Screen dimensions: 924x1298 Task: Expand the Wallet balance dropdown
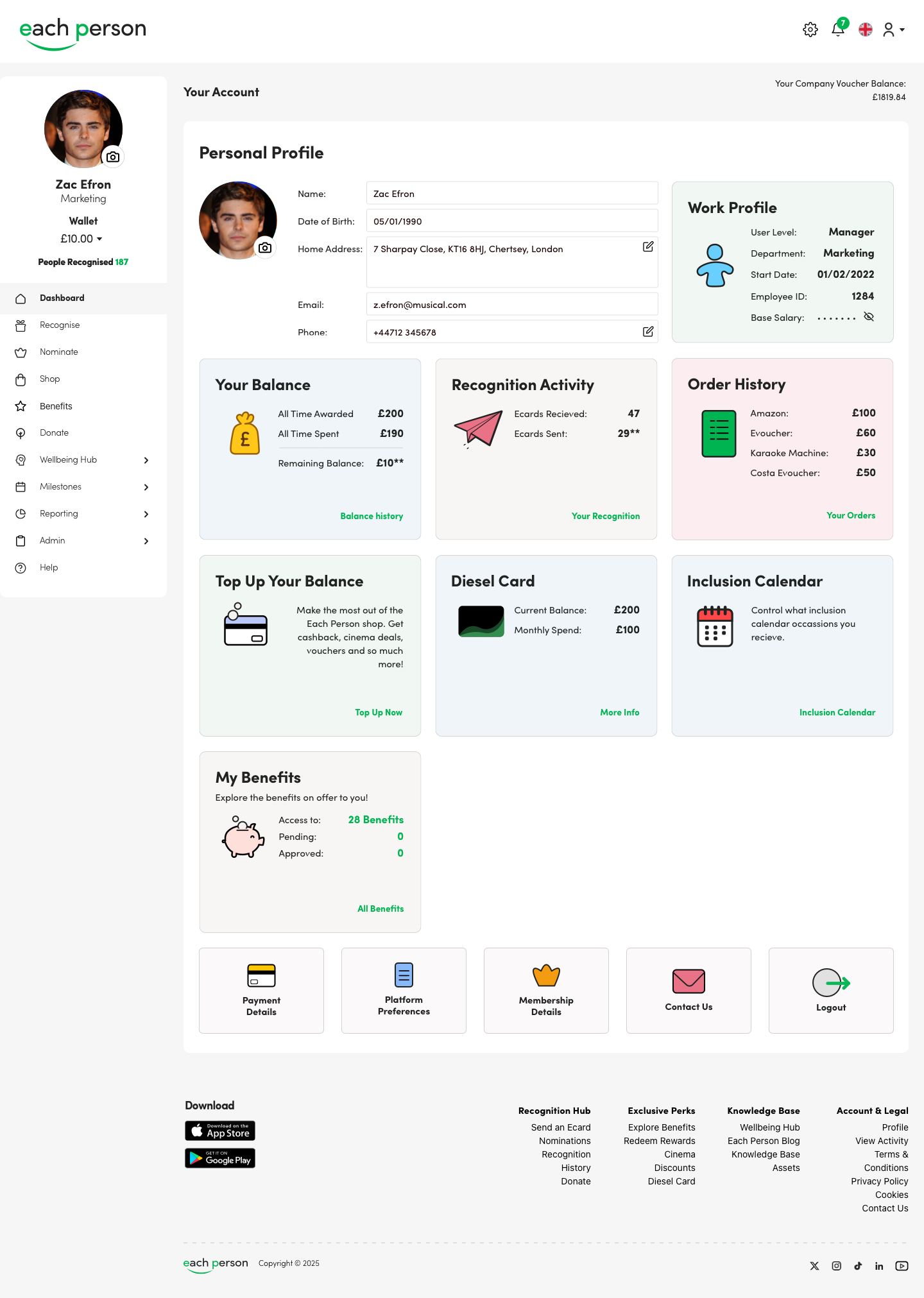(x=99, y=239)
